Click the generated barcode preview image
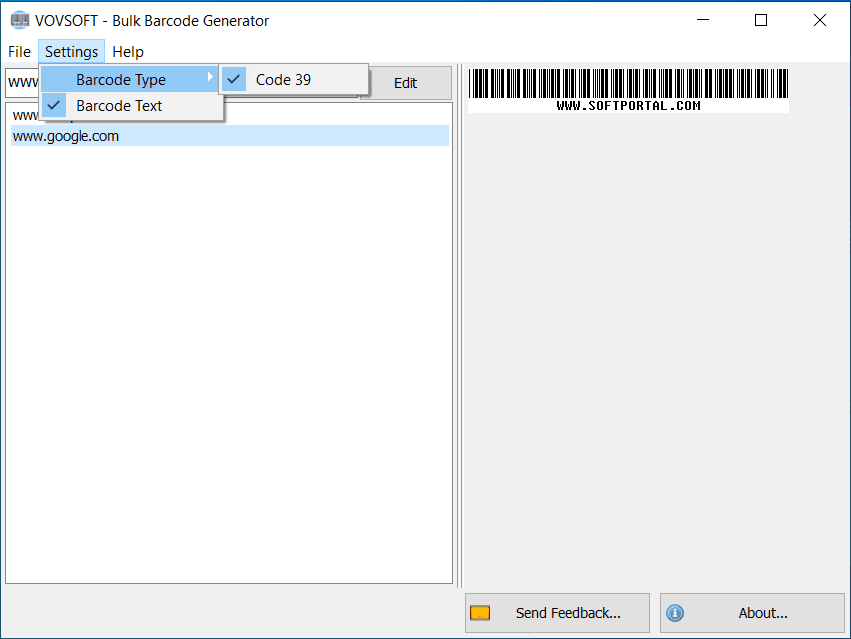Image resolution: width=851 pixels, height=639 pixels. coord(627,89)
